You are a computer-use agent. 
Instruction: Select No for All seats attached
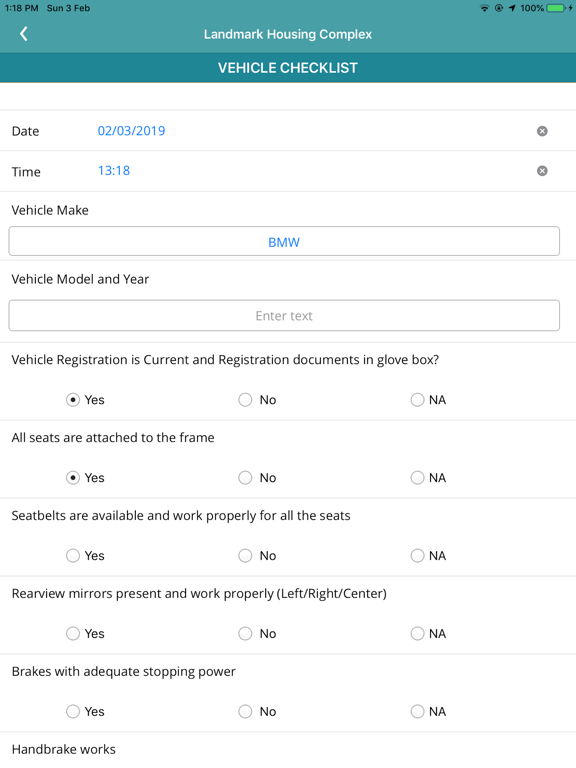pos(245,478)
